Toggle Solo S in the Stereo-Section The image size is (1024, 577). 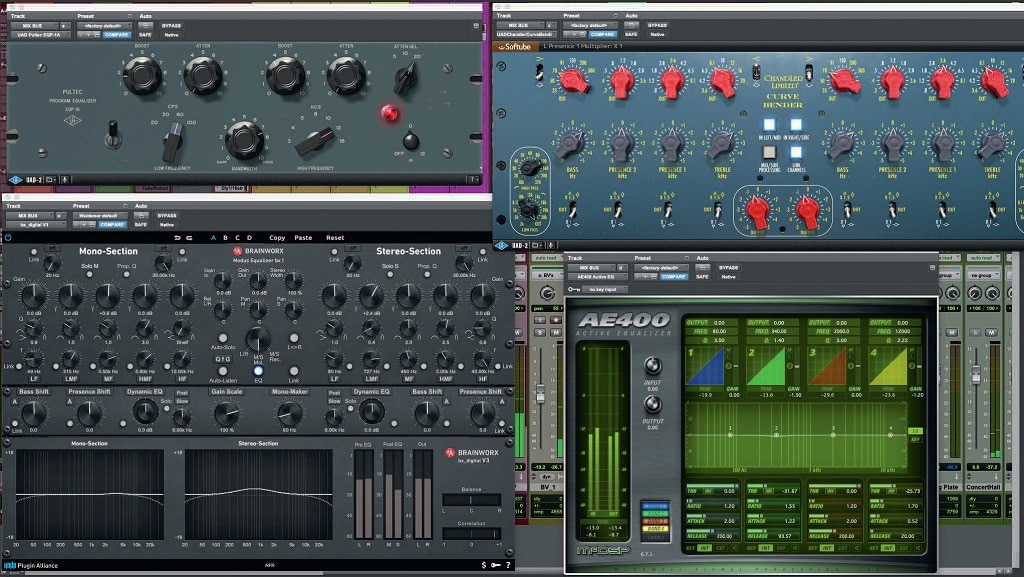pyautogui.click(x=390, y=274)
